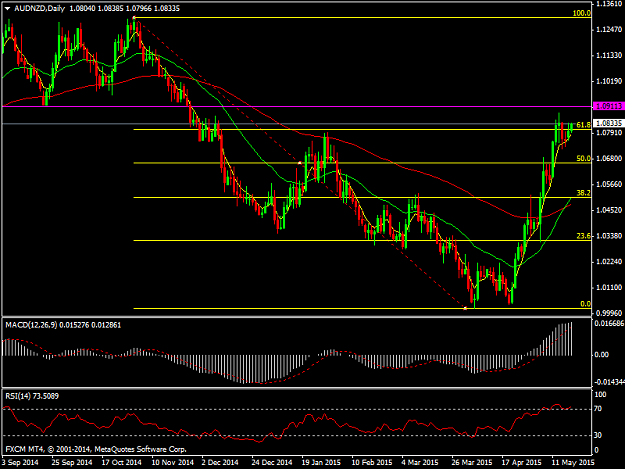Select the 17 Oct 2014 date label
The image size is (625, 469).
[x=122, y=463]
